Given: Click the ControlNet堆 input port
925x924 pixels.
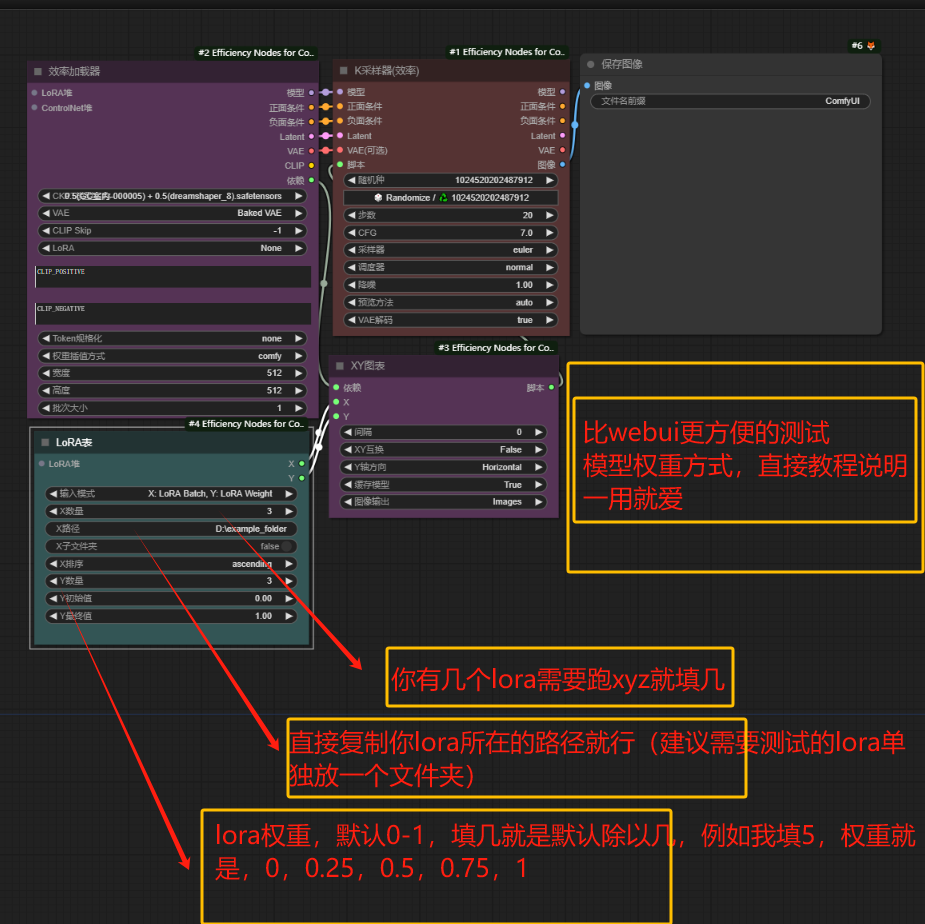Looking at the screenshot, I should point(35,107).
